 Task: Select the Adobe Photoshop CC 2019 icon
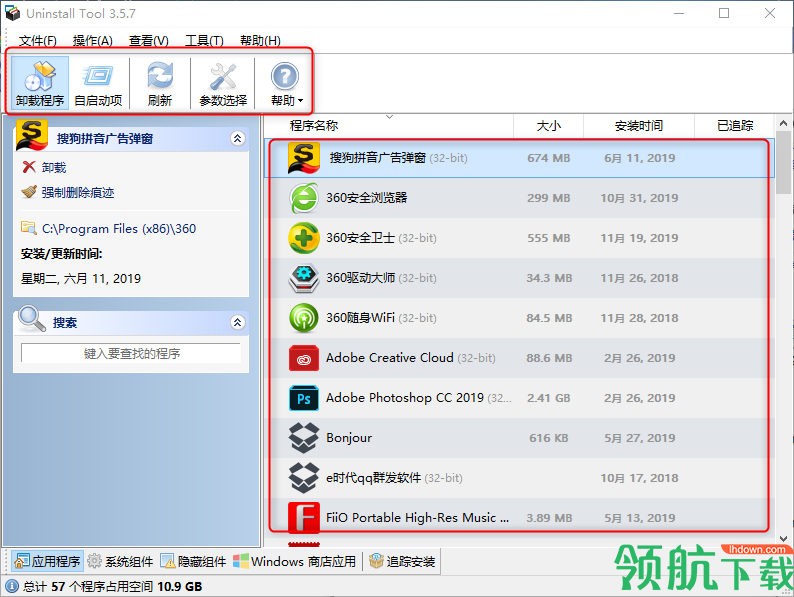tap(304, 398)
